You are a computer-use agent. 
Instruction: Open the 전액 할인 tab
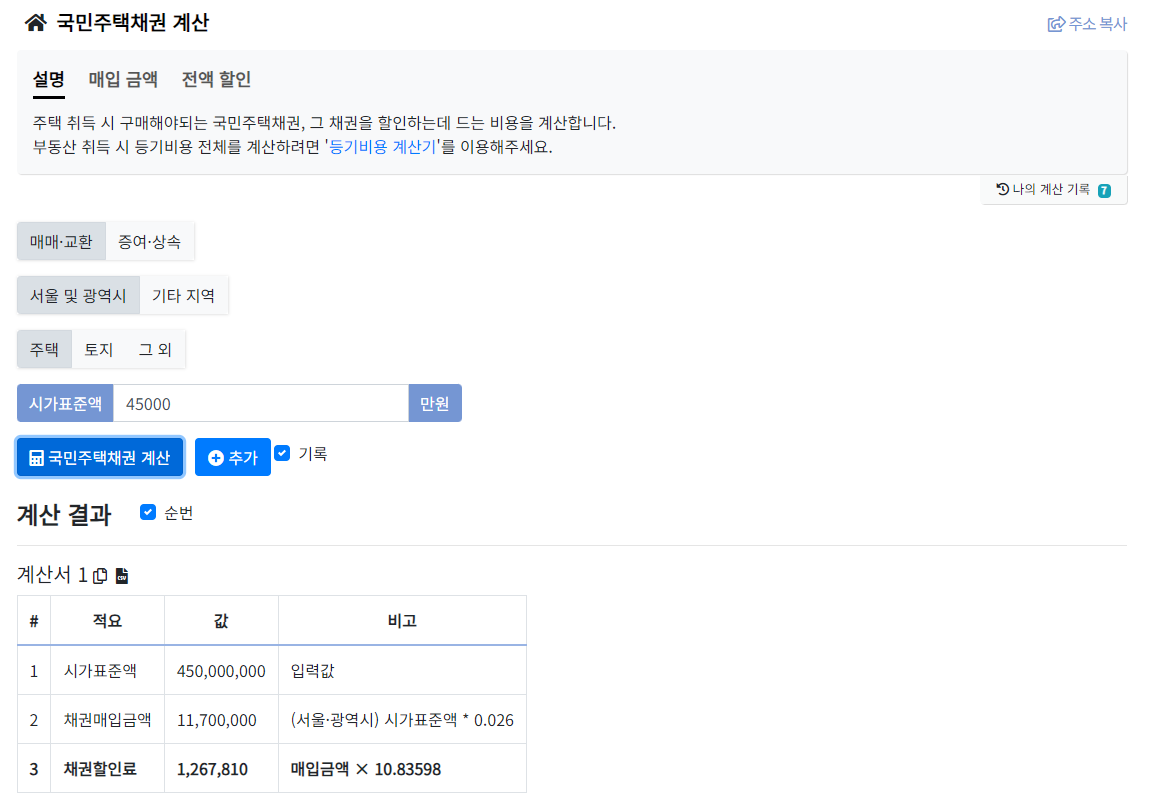point(216,79)
